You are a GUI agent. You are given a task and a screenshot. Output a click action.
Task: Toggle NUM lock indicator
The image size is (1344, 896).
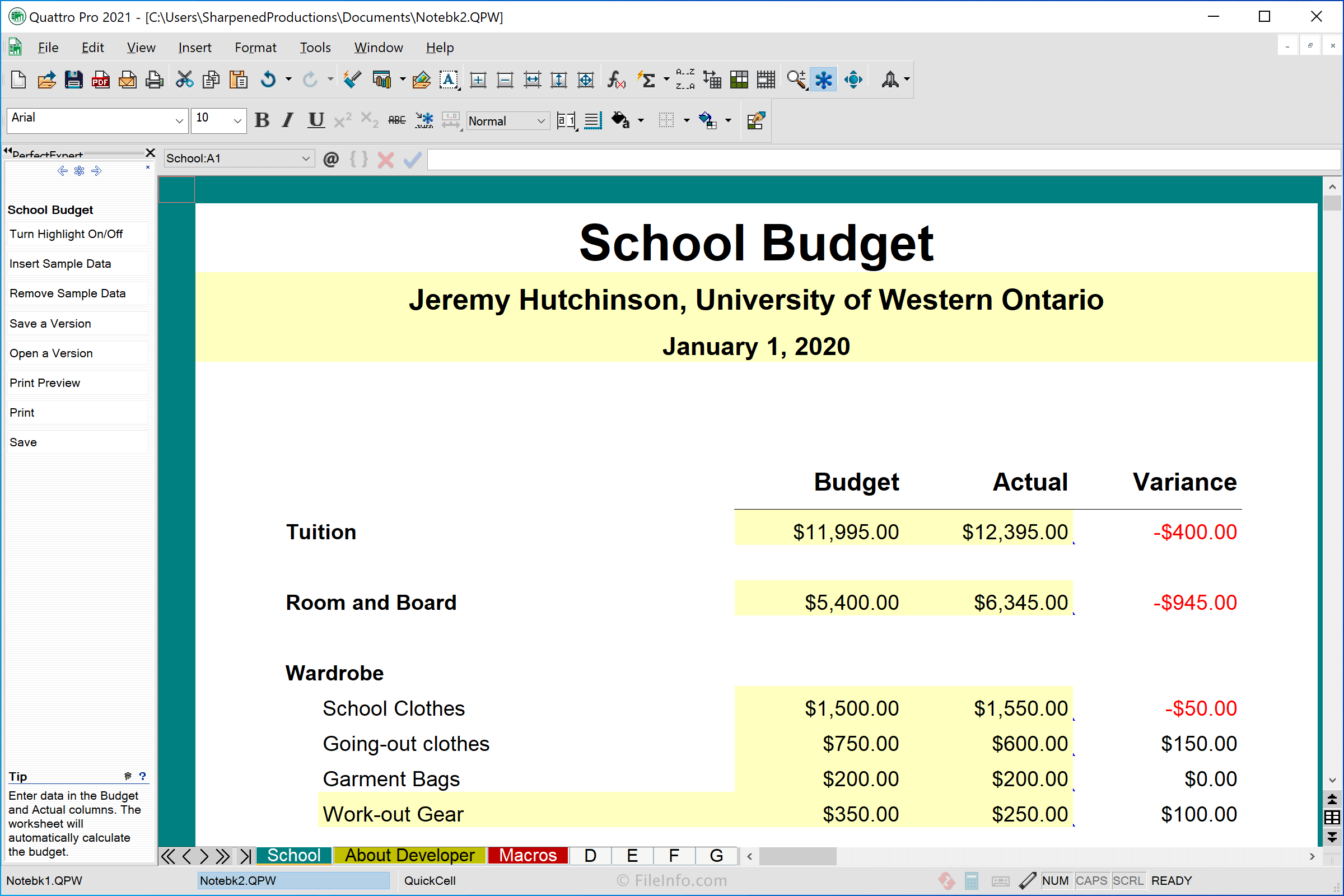click(1056, 880)
